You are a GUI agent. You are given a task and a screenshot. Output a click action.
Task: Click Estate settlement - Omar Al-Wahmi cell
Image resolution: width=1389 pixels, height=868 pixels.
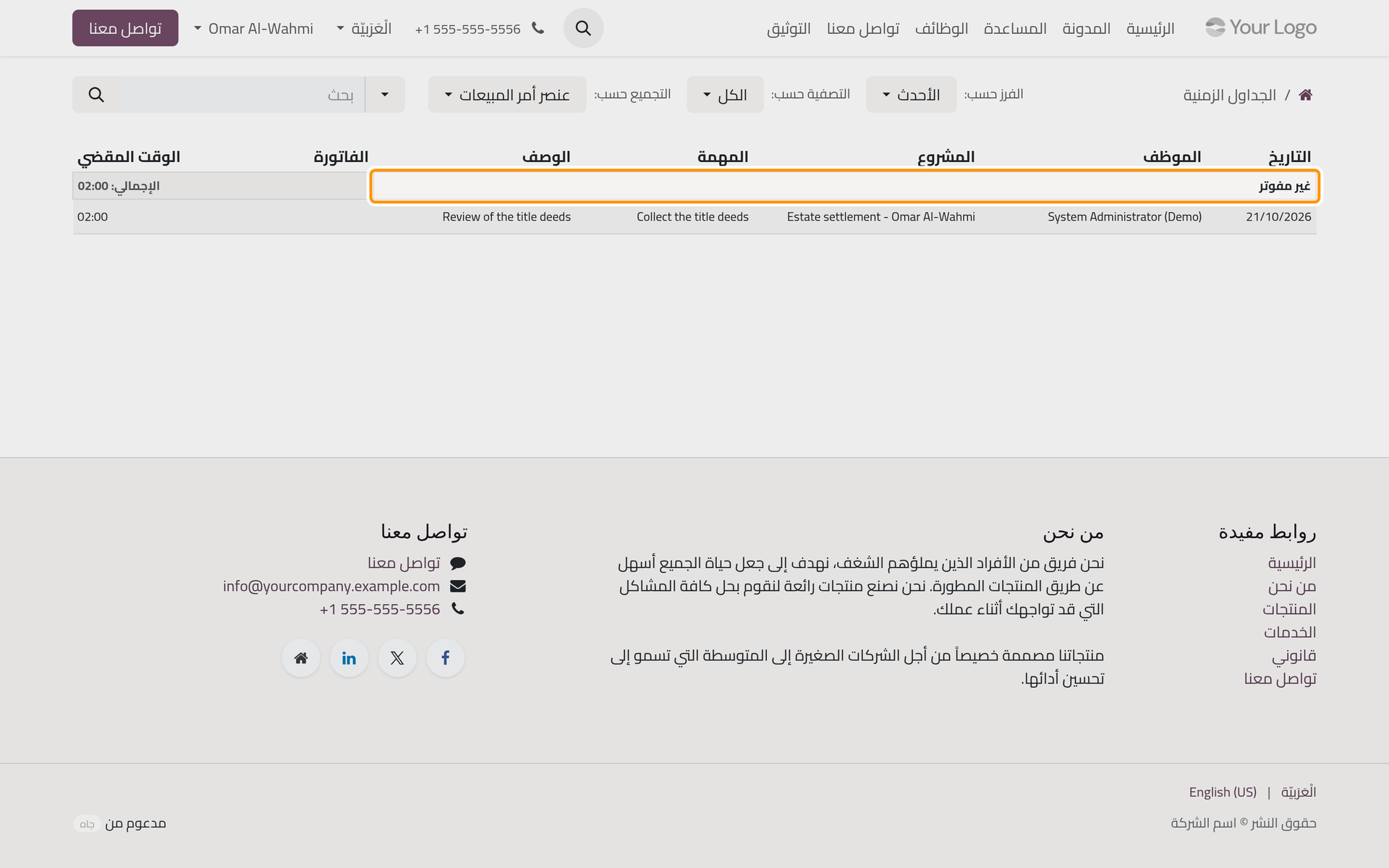(x=881, y=216)
